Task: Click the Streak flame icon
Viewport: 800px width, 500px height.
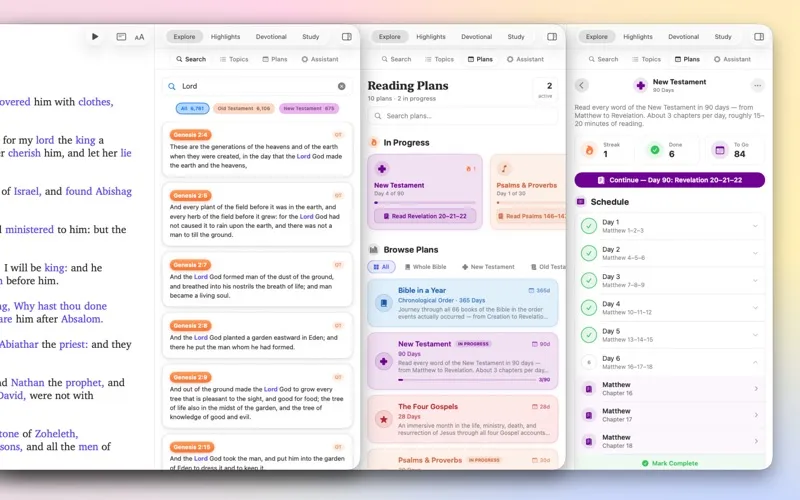Action: (x=589, y=150)
